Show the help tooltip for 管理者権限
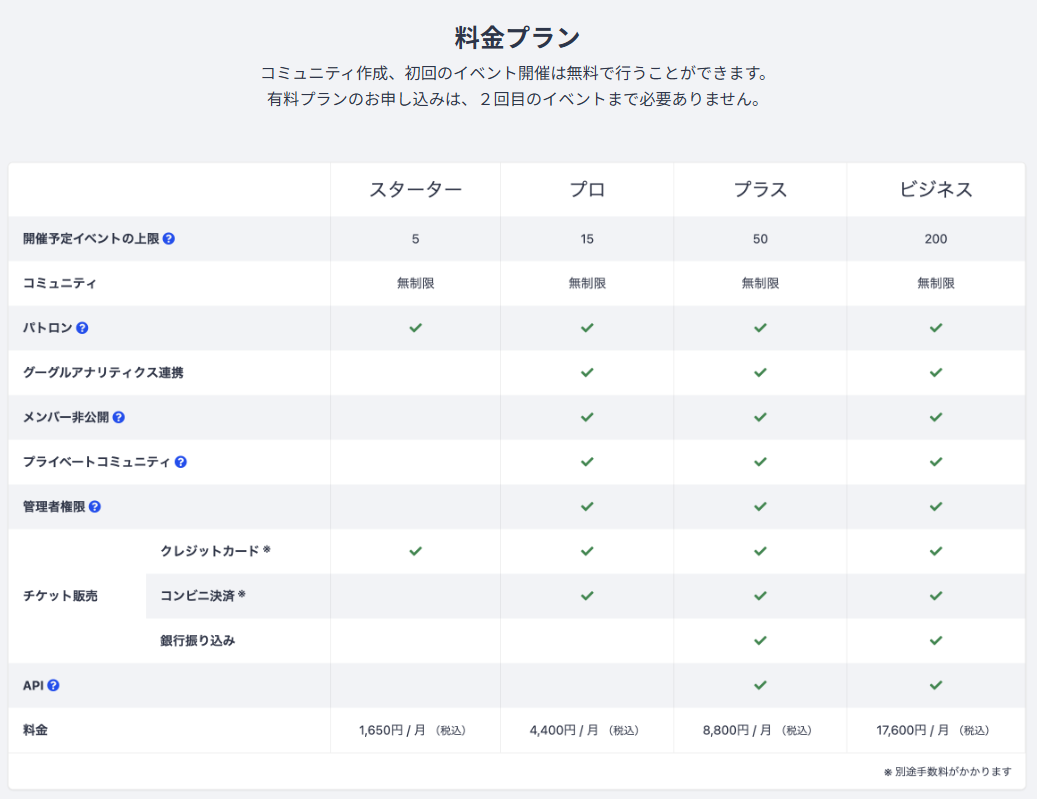 (95, 507)
